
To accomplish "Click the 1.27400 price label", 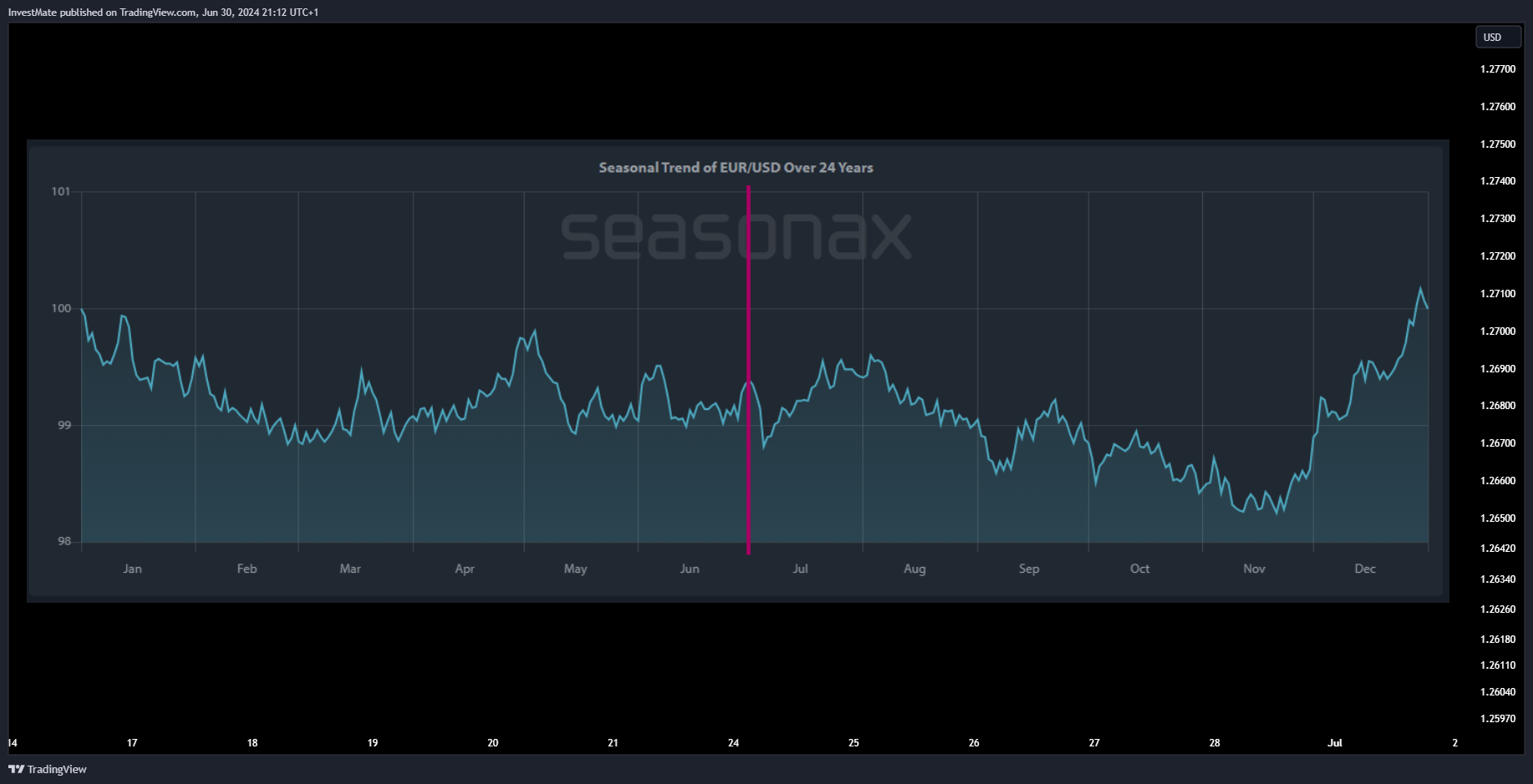I will pos(1498,181).
